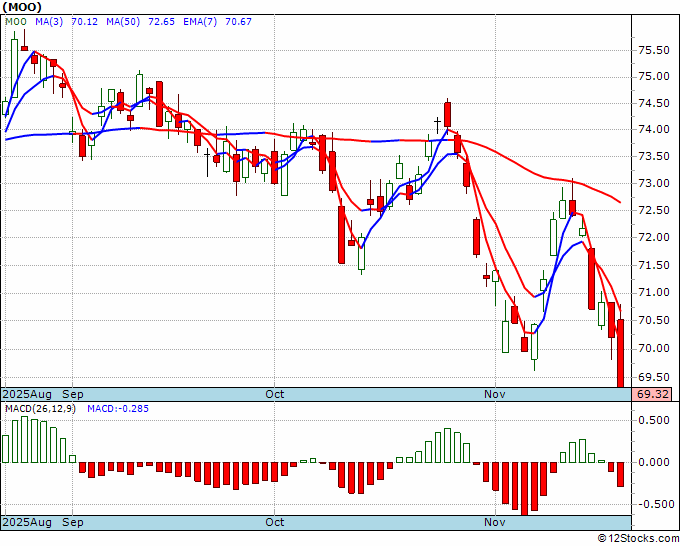Click the 70.00 price axis label

point(654,348)
